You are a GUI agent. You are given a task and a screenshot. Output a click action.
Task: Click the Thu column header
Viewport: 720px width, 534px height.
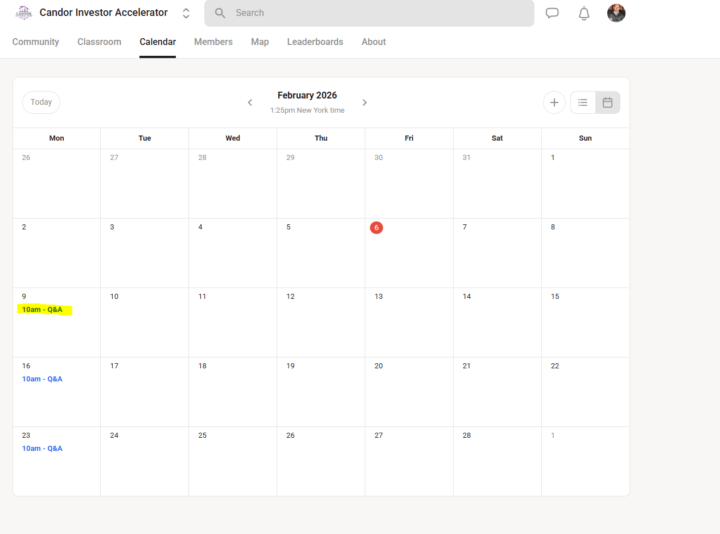click(x=321, y=138)
